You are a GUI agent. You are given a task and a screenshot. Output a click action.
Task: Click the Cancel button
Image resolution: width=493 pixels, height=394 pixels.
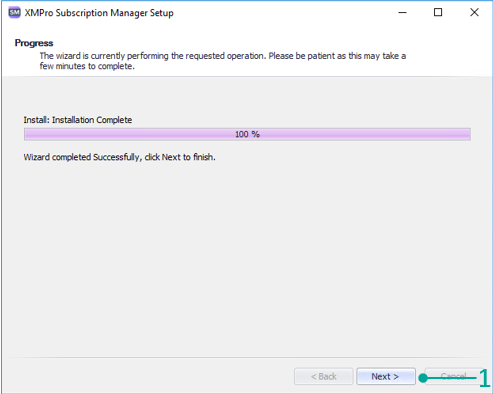(453, 376)
